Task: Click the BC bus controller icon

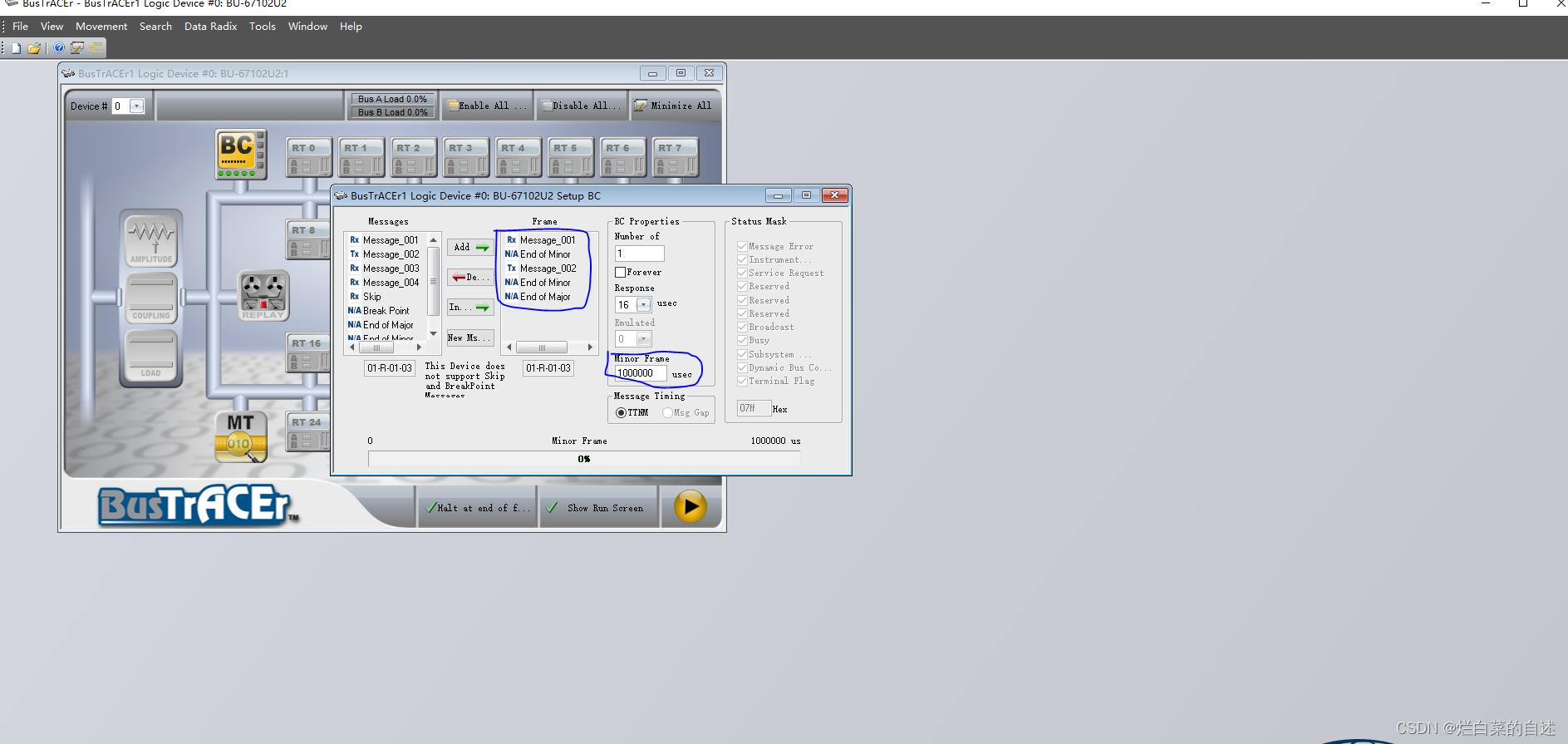Action: (241, 154)
